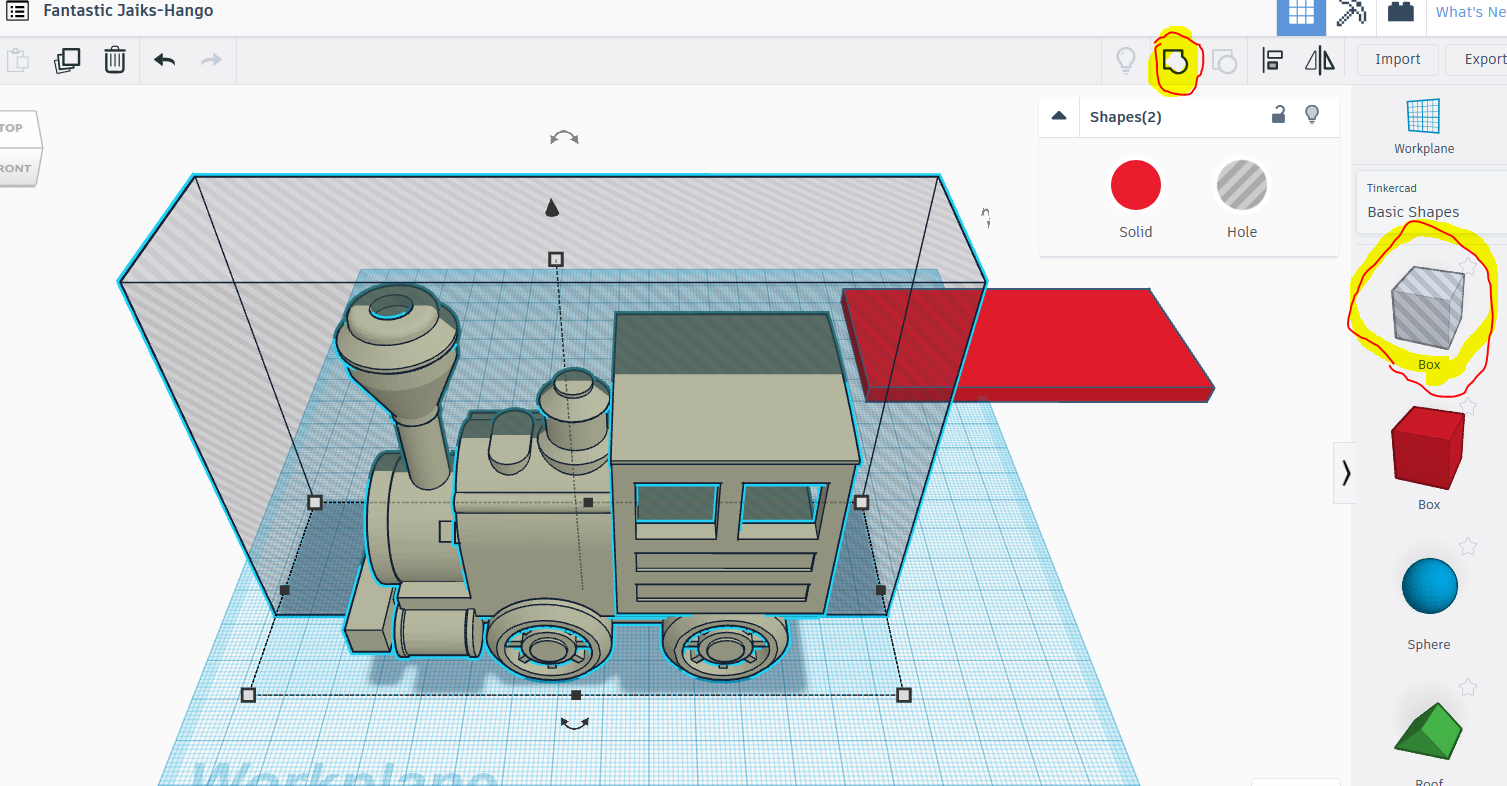This screenshot has height=786, width=1507.
Task: Toggle shape visibility with the lightbulb in Shapes panel
Action: click(1312, 115)
